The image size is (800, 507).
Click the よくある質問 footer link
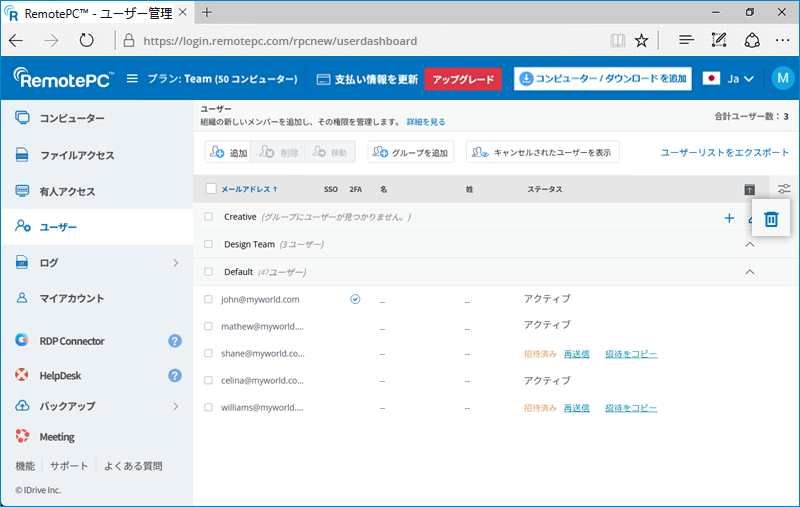pyautogui.click(x=133, y=466)
